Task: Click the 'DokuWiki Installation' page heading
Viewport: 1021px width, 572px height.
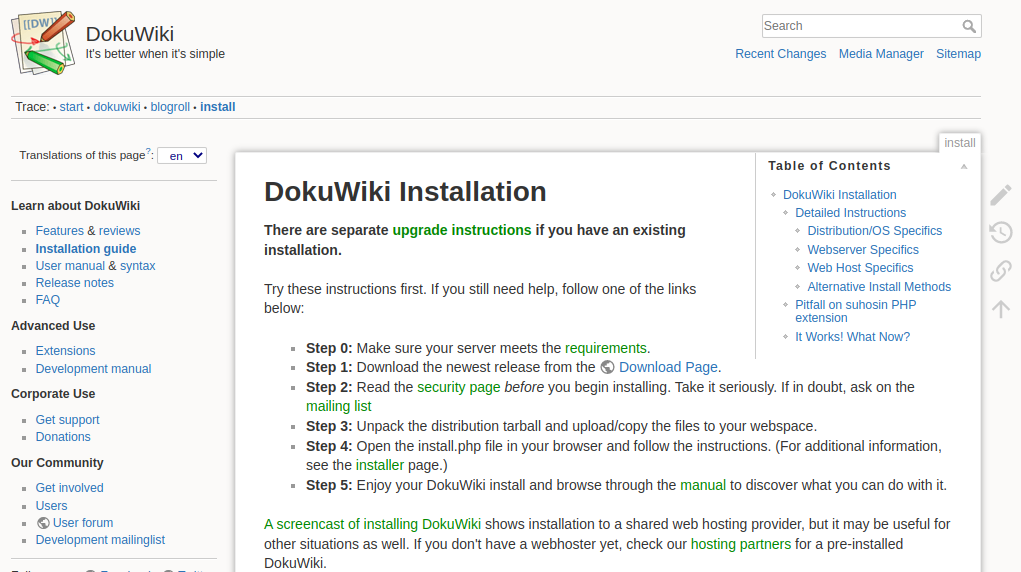Action: click(x=405, y=192)
